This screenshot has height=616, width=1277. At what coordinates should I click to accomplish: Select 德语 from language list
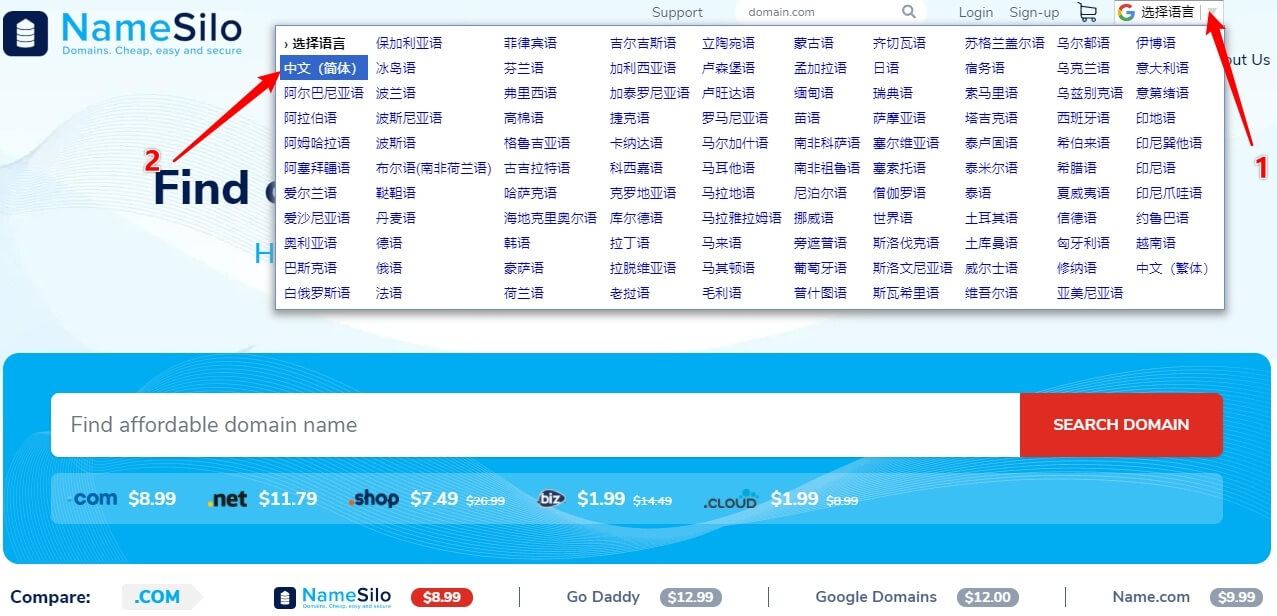point(389,243)
